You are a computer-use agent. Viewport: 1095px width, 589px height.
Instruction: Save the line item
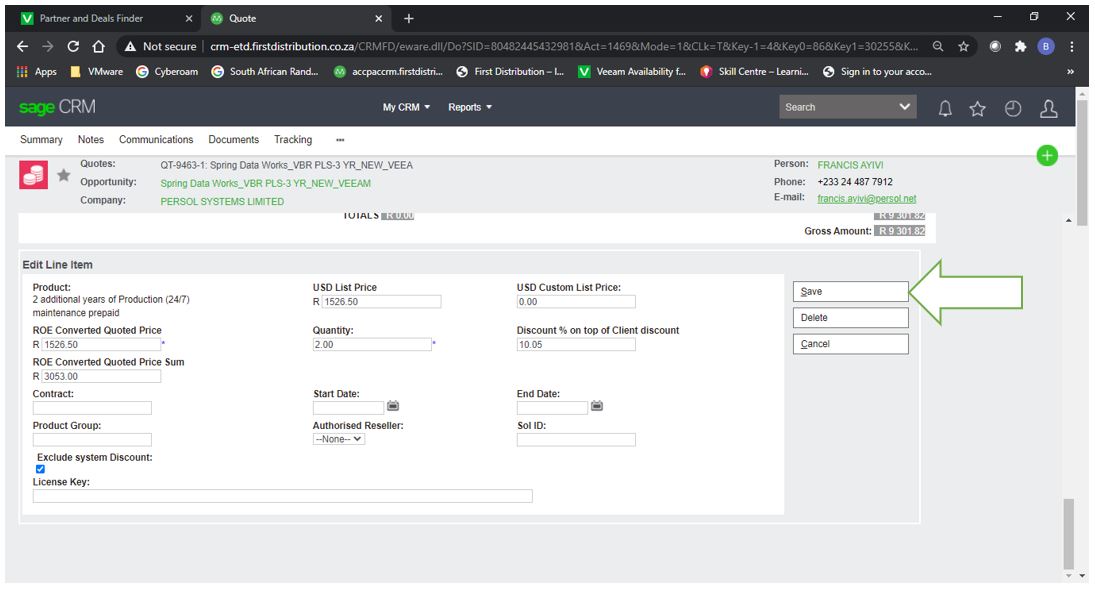point(850,292)
